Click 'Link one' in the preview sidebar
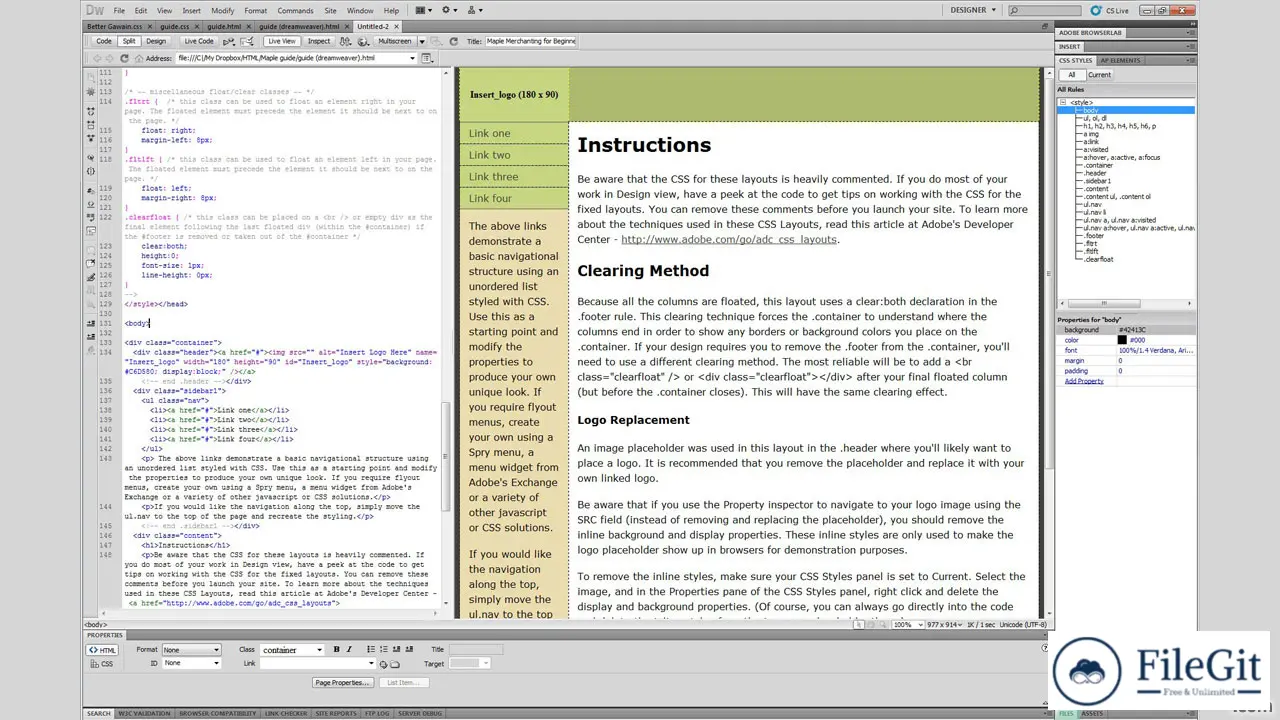The height and width of the screenshot is (720, 1280). [490, 133]
